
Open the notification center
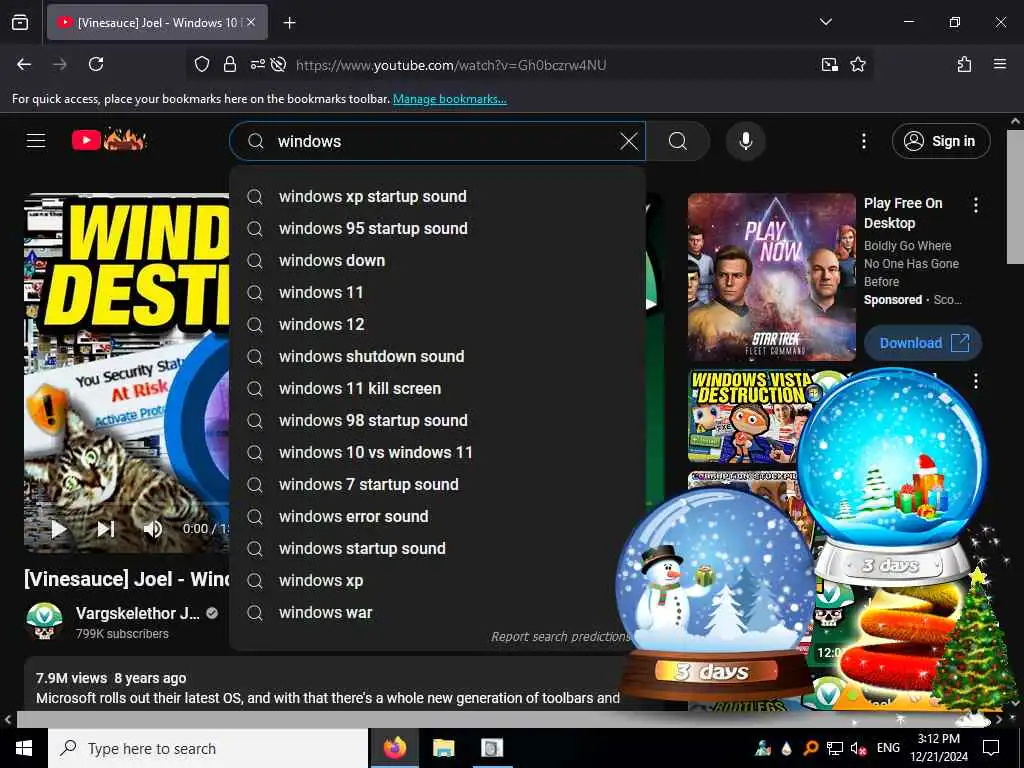coord(991,748)
